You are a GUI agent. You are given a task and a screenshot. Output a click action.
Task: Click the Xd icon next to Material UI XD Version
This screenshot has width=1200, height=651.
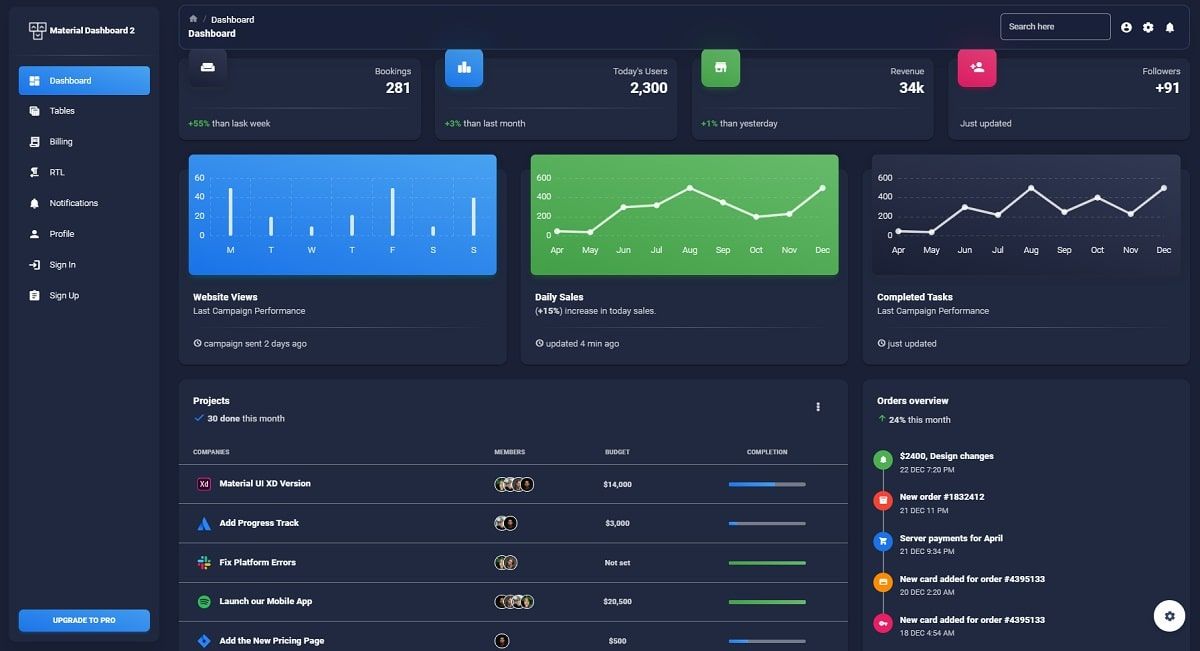[x=203, y=483]
